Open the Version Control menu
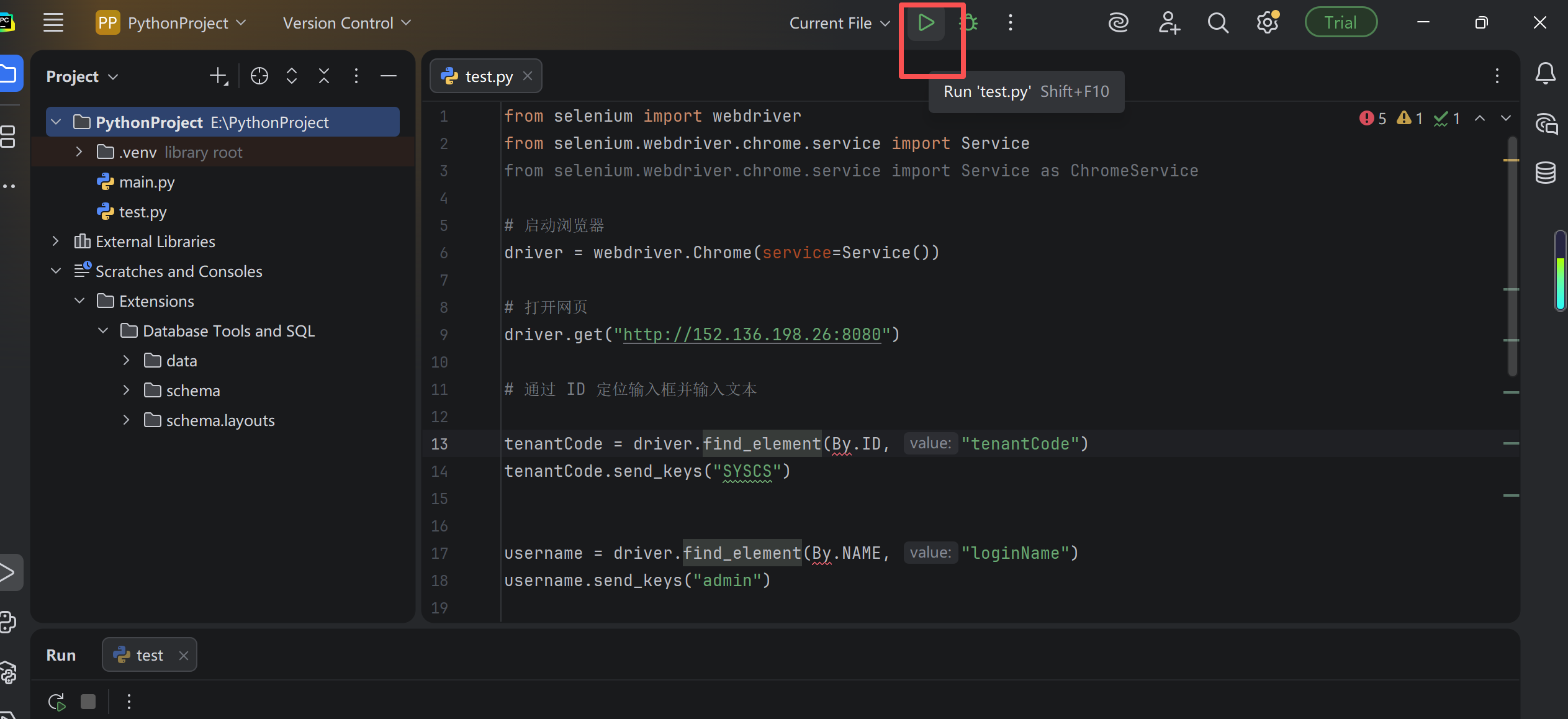1568x719 pixels. click(x=346, y=23)
